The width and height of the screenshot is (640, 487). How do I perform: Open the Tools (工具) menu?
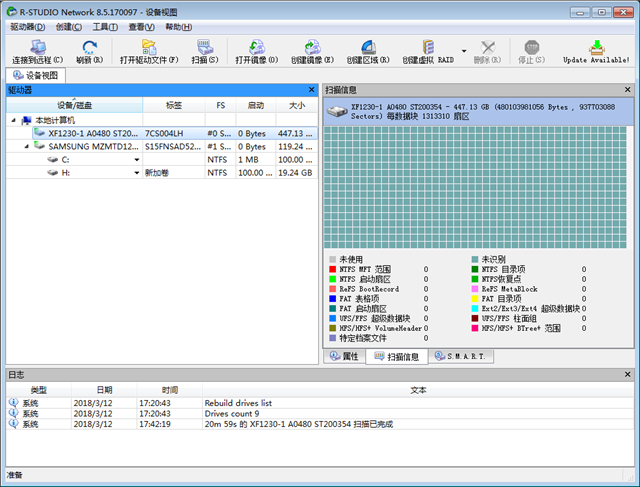coord(105,27)
